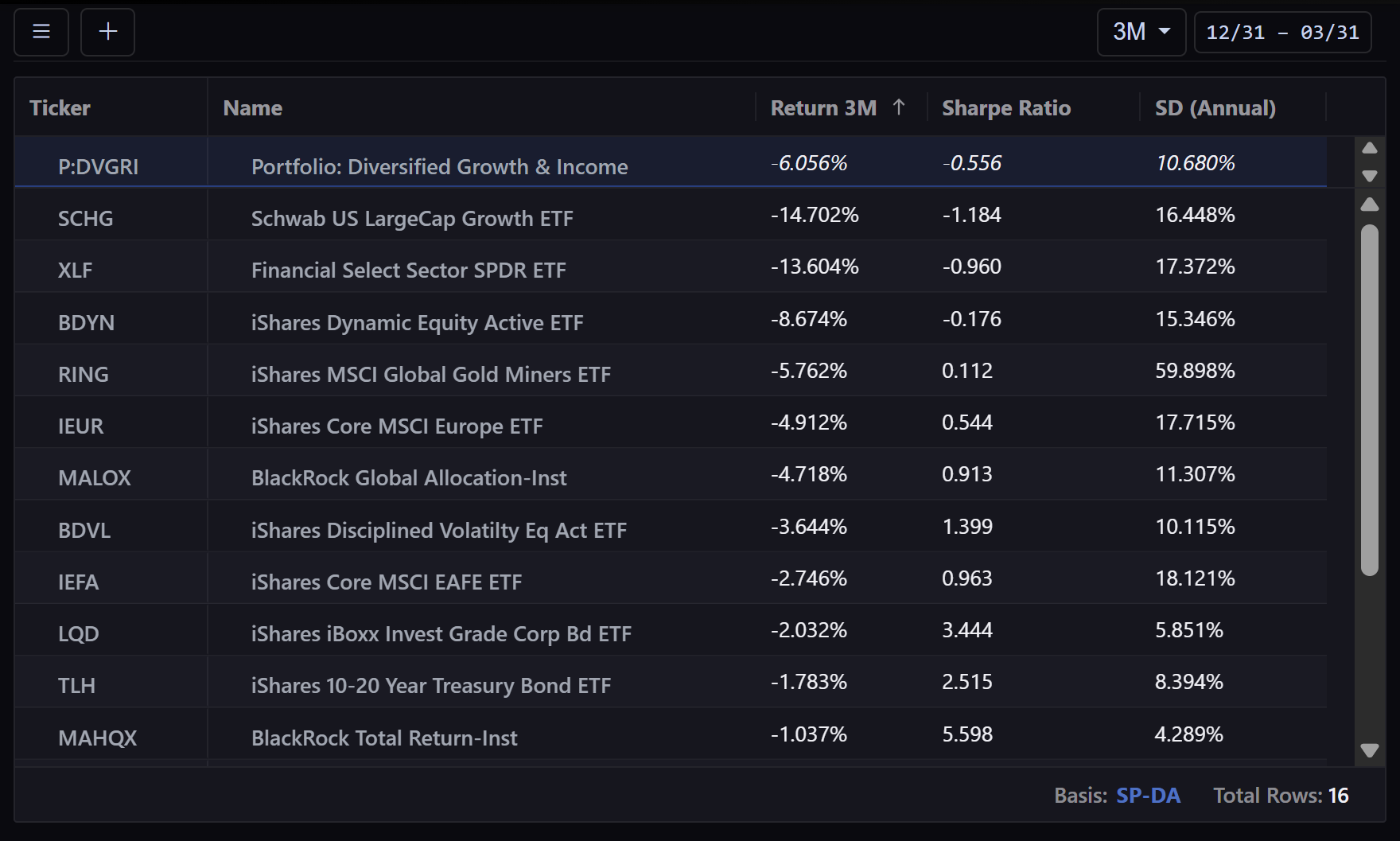Sort by Return 3M column header
The height and width of the screenshot is (841, 1400).
tap(823, 107)
